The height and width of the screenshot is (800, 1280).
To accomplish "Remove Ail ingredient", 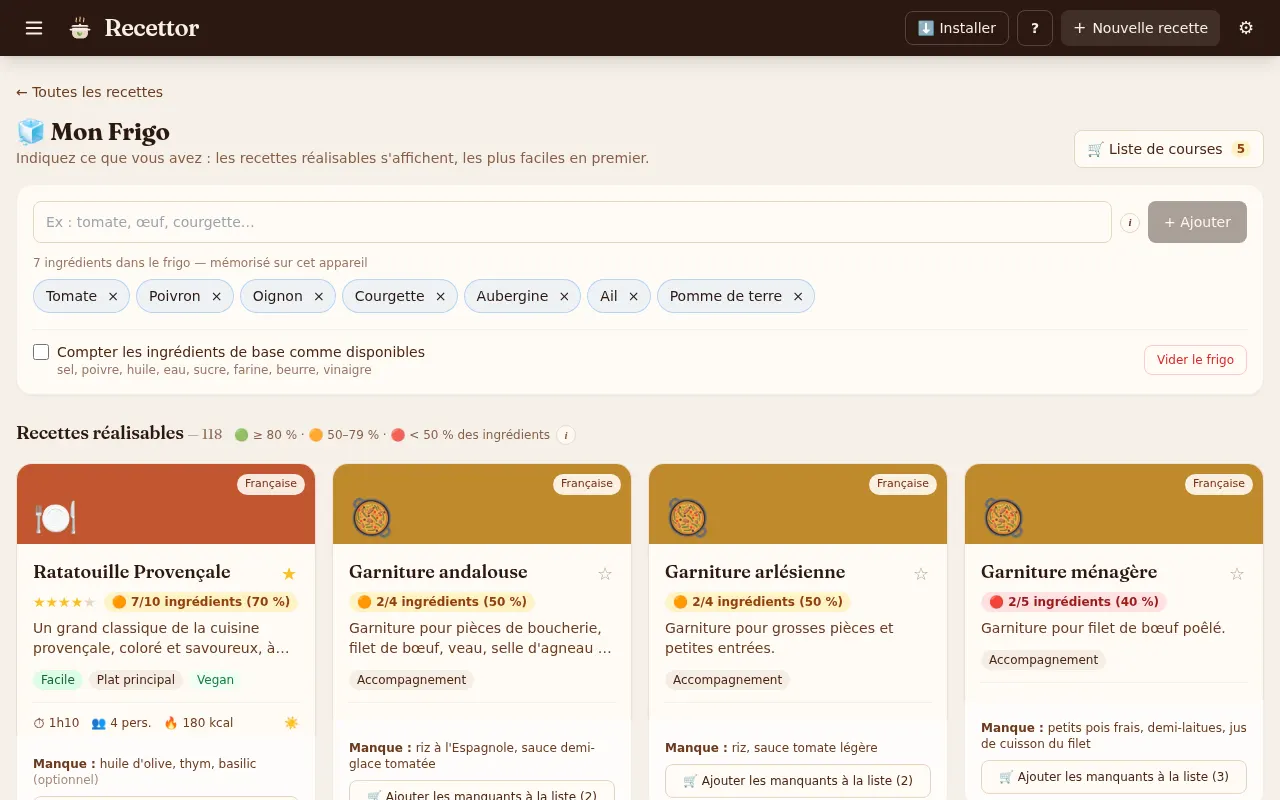I will click(633, 296).
